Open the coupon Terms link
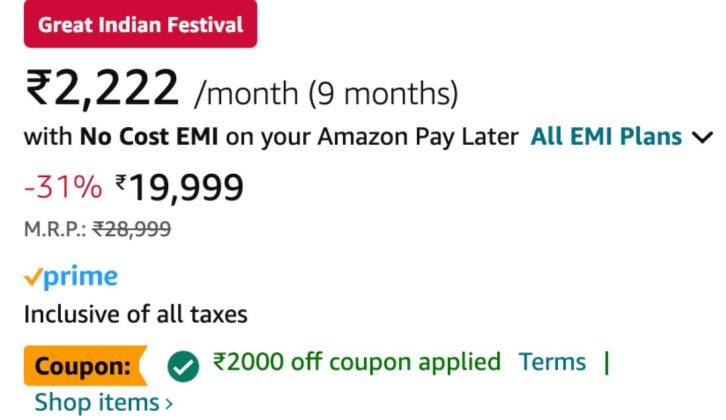The width and height of the screenshot is (726, 420). click(x=552, y=362)
